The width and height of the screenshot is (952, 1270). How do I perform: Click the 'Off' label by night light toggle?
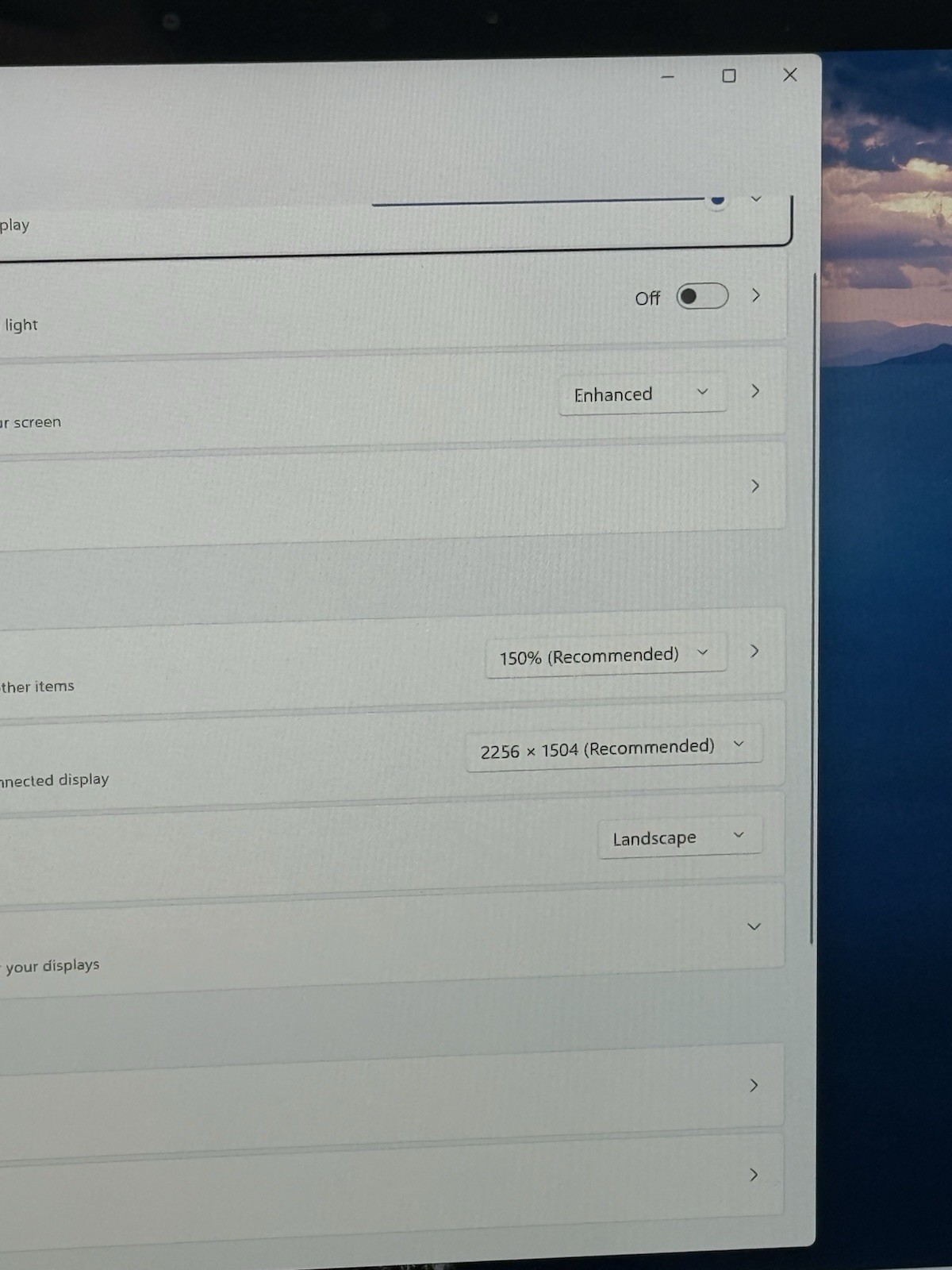[647, 298]
